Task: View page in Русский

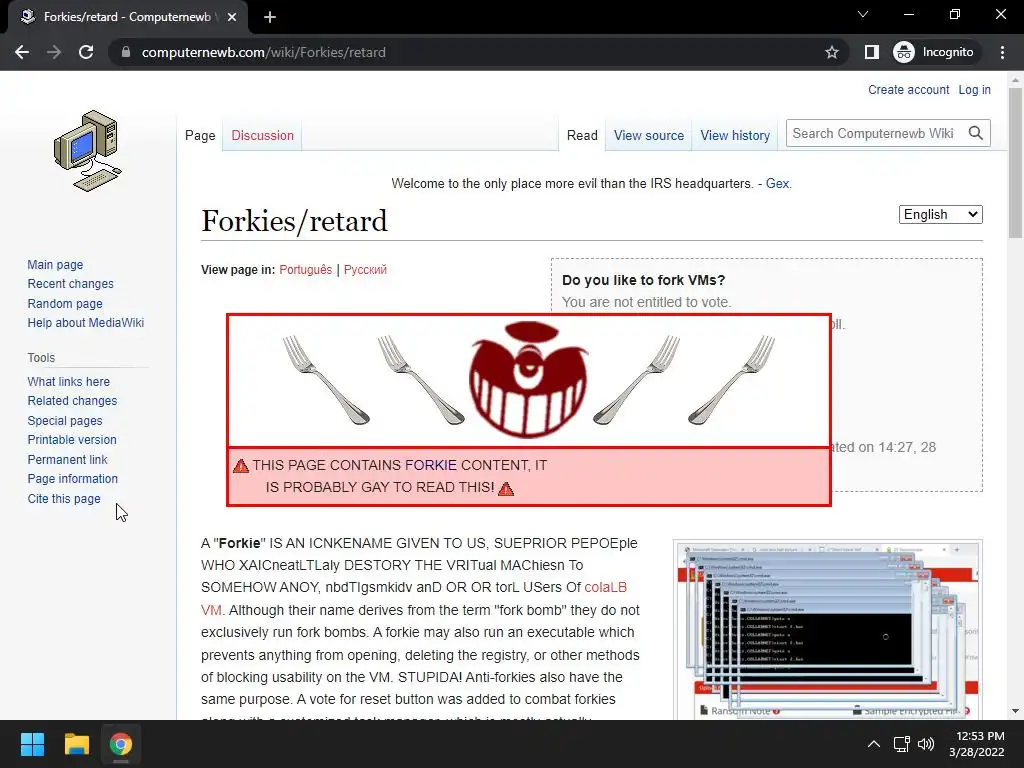Action: click(x=365, y=270)
